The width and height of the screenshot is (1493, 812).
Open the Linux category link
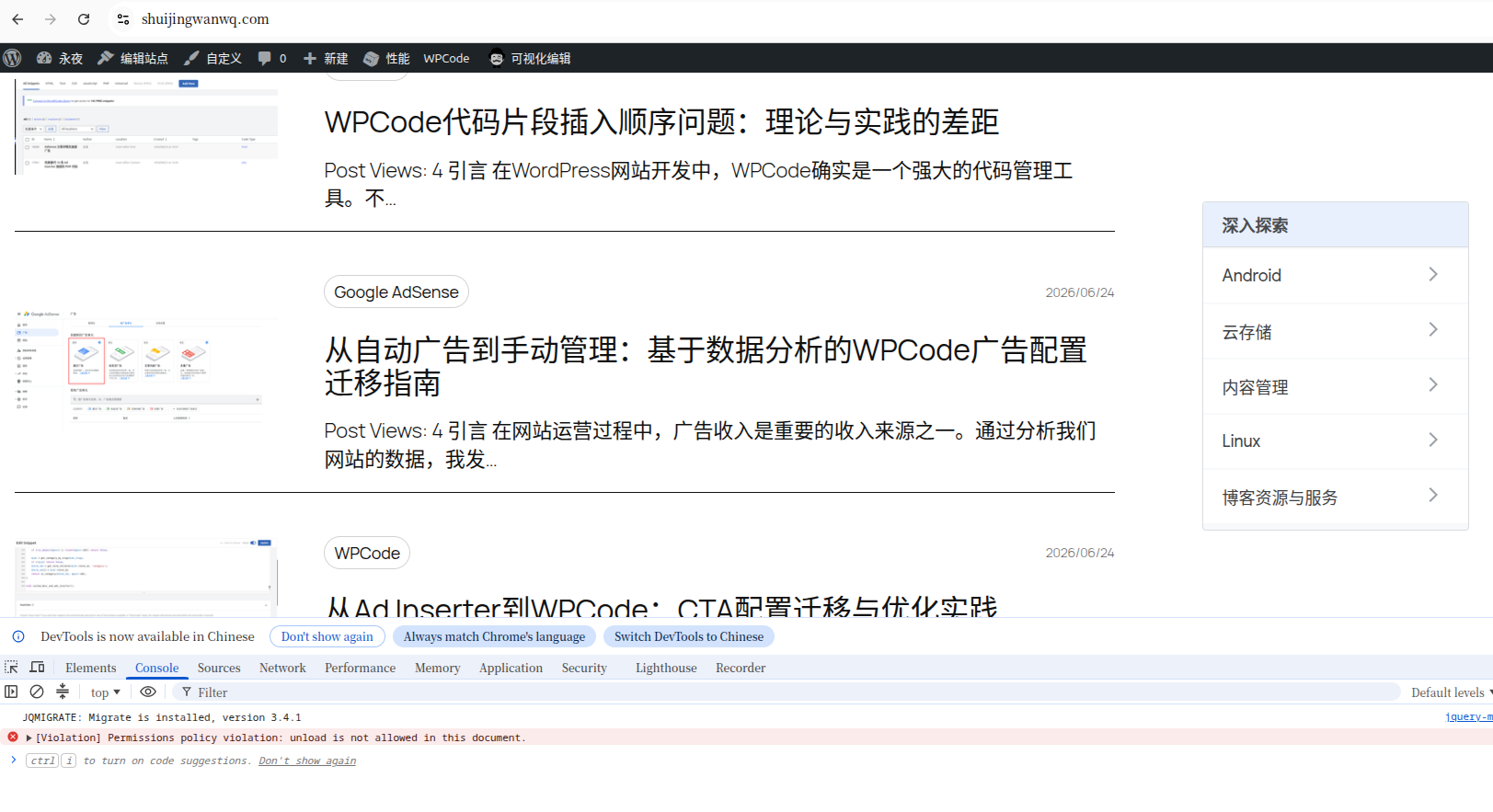tap(1241, 441)
